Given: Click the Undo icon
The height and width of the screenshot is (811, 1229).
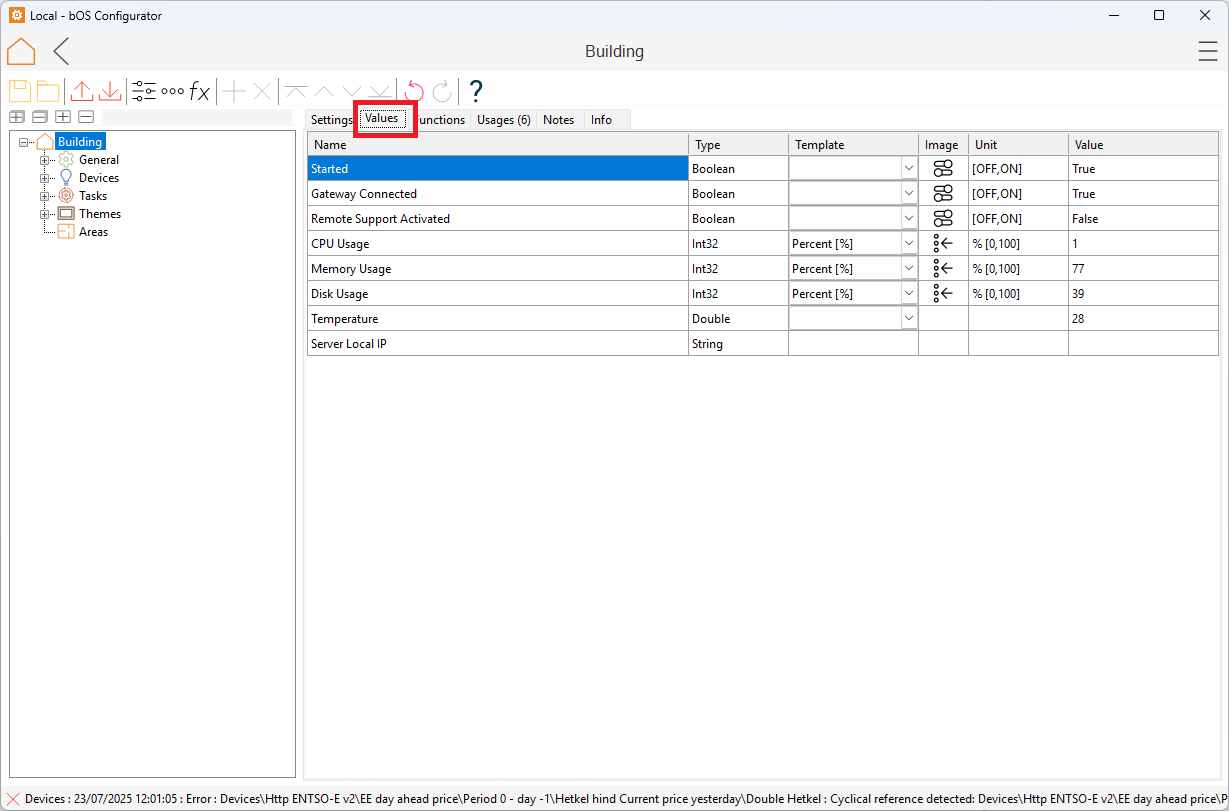Looking at the screenshot, I should pyautogui.click(x=414, y=91).
